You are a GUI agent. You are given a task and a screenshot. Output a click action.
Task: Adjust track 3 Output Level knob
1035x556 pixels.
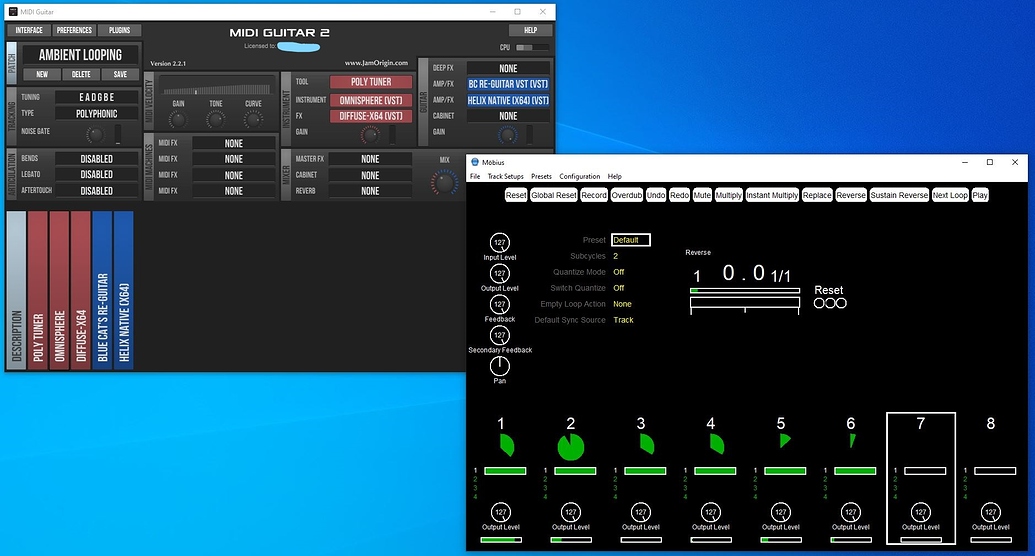point(640,512)
